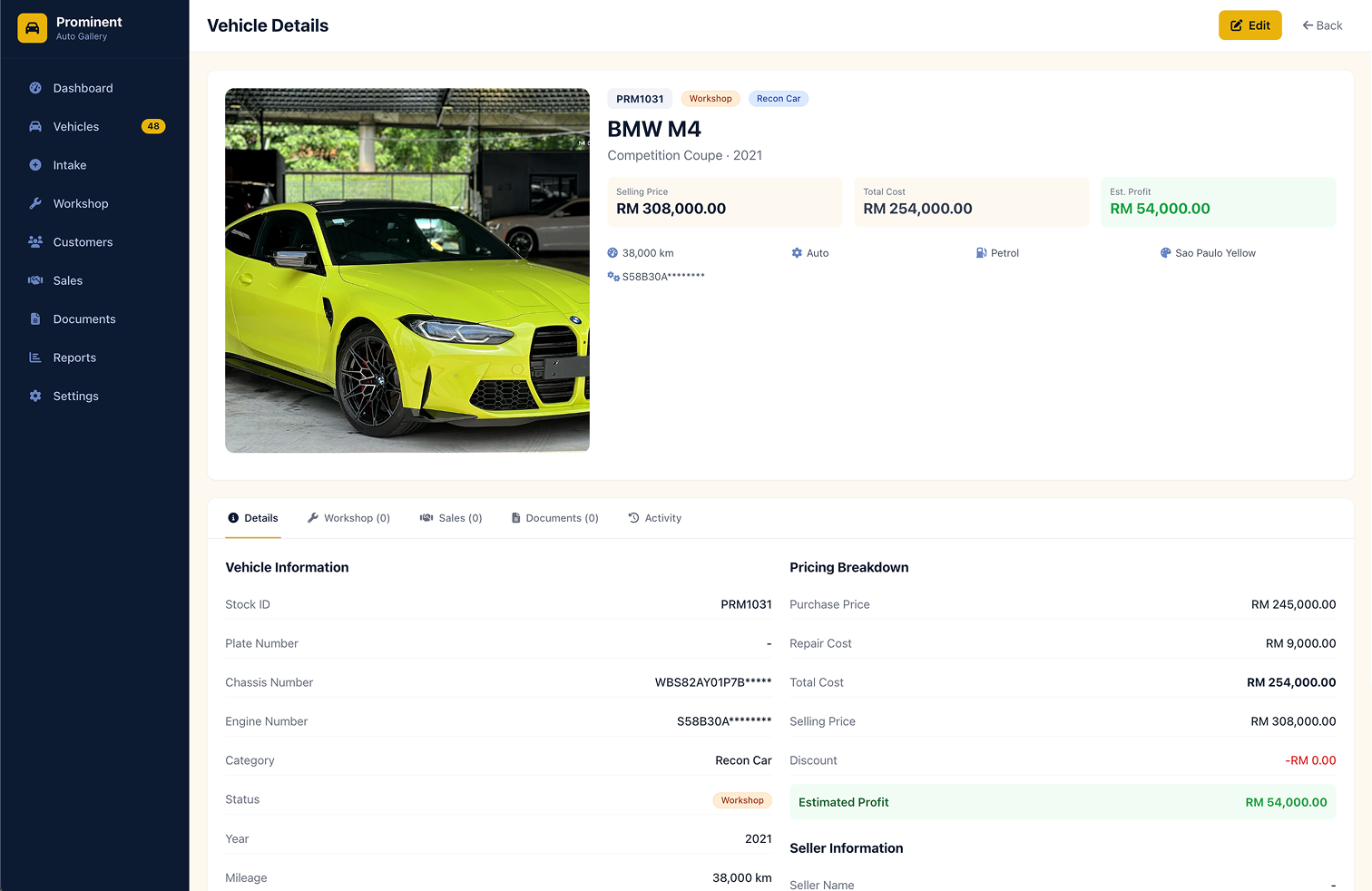Click the Settings gear icon
The image size is (1372, 891).
point(35,397)
